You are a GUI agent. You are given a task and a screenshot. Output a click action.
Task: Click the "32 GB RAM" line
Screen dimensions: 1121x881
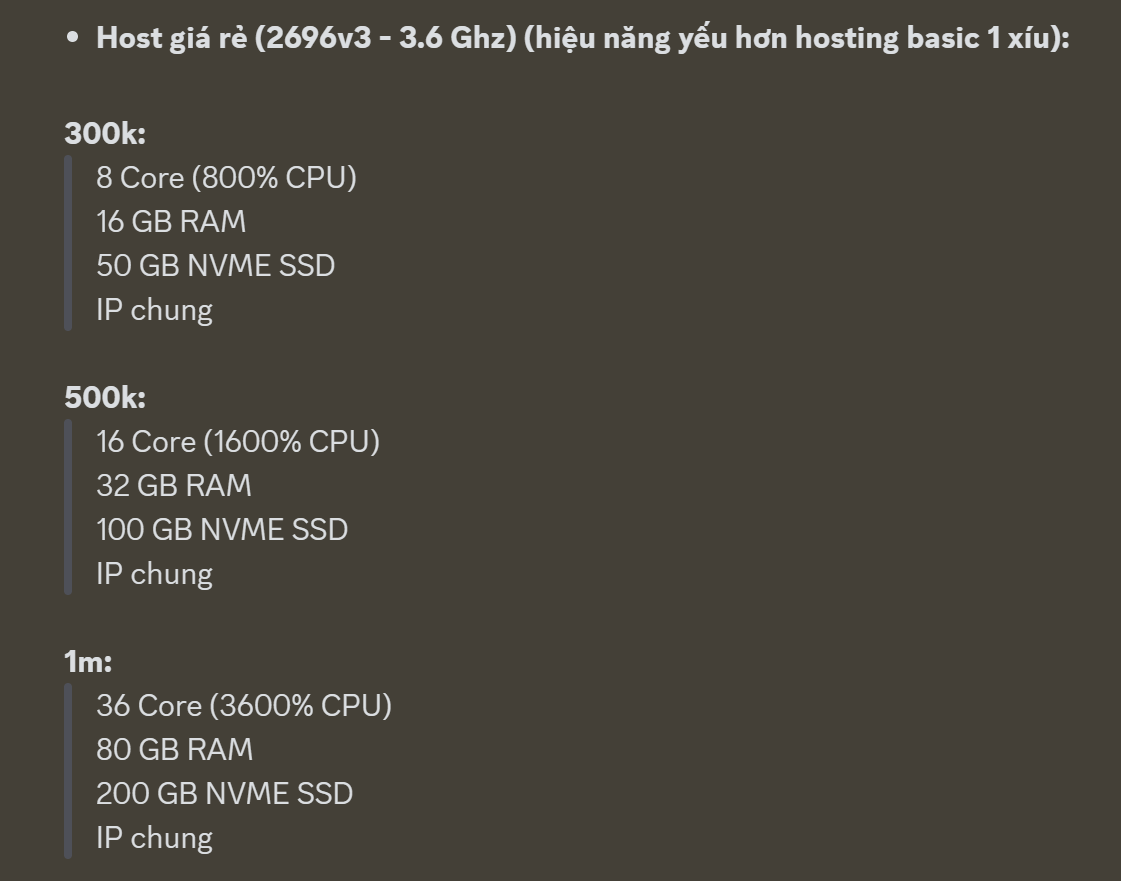pos(174,486)
